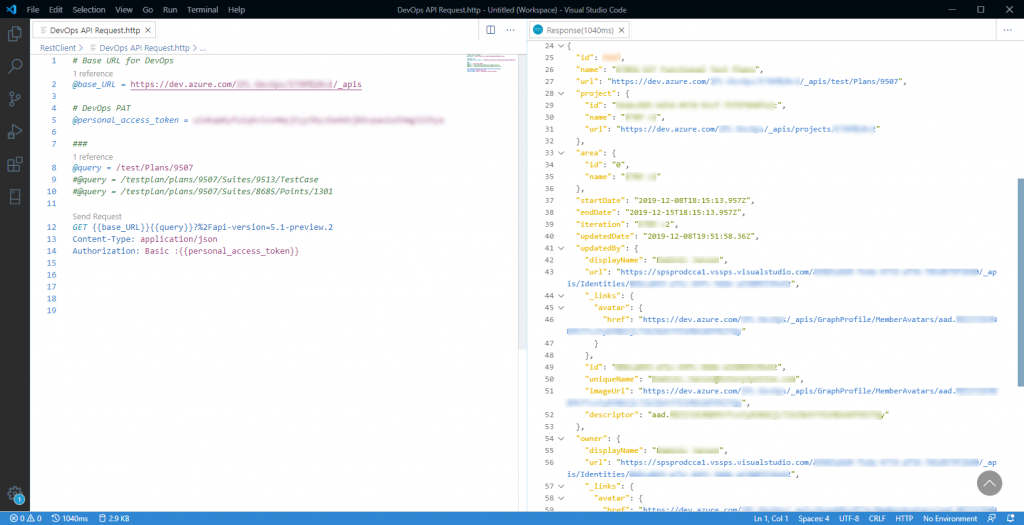
Task: Open the Explorer view in activity bar
Action: tap(14, 33)
